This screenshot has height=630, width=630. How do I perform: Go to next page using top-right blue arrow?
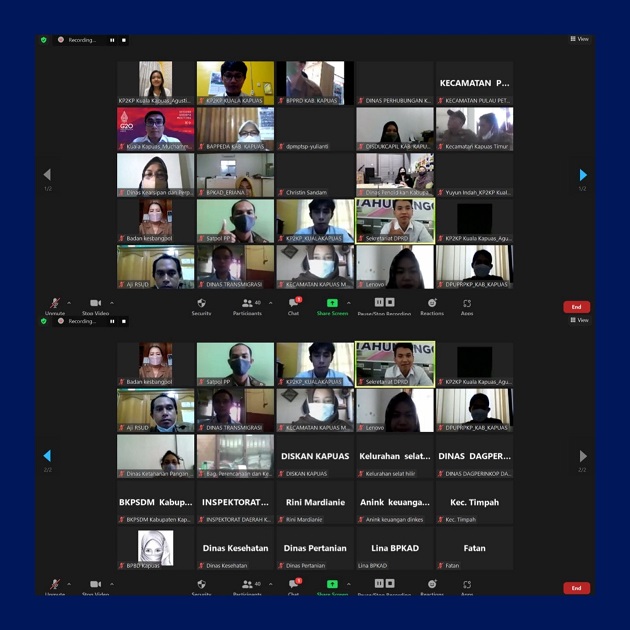click(583, 175)
